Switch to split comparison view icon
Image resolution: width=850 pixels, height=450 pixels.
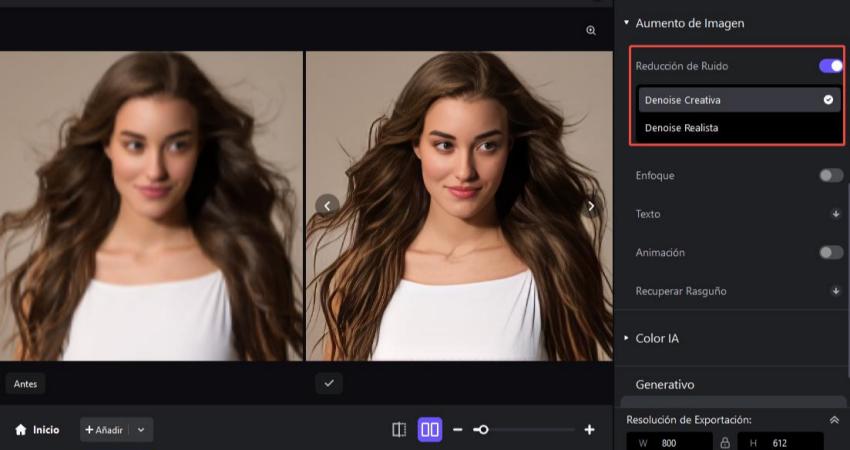[399, 429]
